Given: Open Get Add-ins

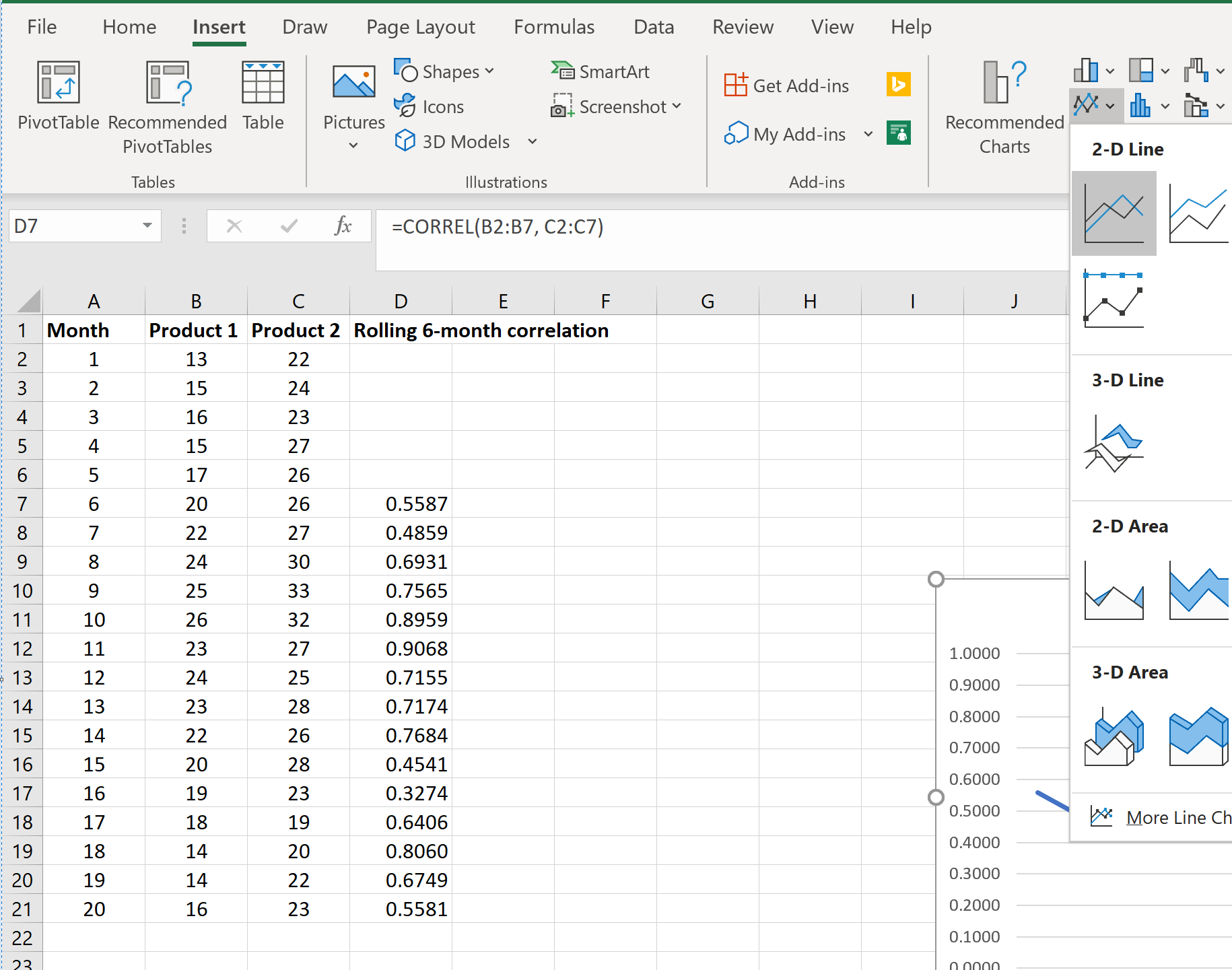Looking at the screenshot, I should [x=786, y=85].
